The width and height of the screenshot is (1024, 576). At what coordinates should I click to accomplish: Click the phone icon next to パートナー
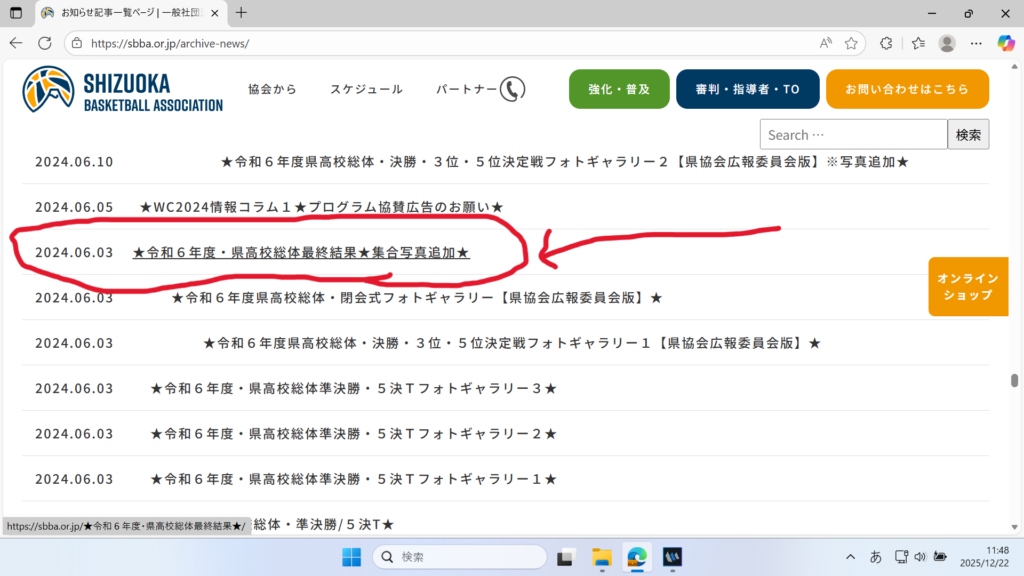[x=512, y=89]
